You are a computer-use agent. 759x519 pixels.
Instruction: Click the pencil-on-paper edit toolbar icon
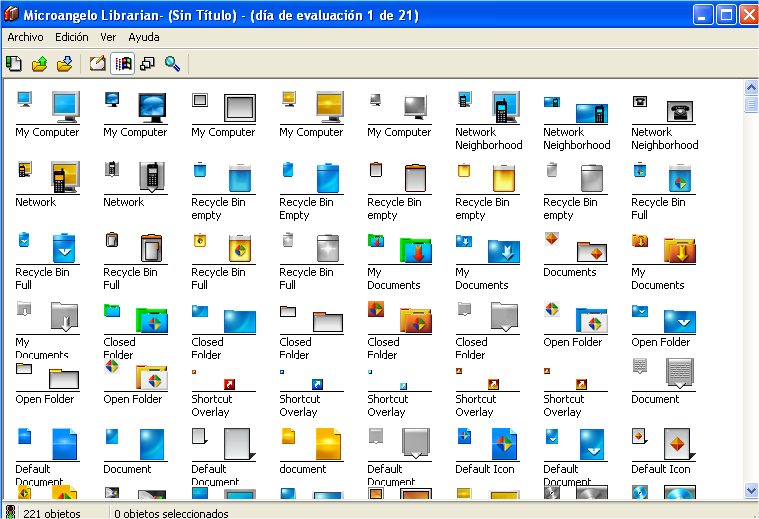click(x=97, y=63)
